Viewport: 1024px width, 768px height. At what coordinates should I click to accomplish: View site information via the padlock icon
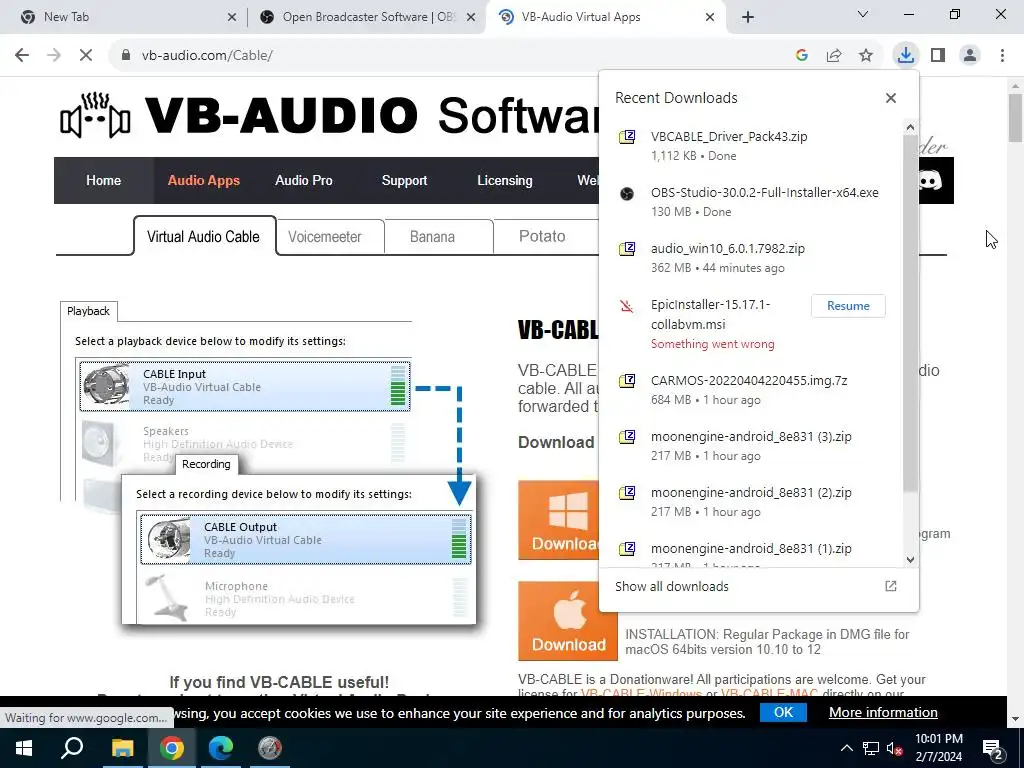click(126, 56)
